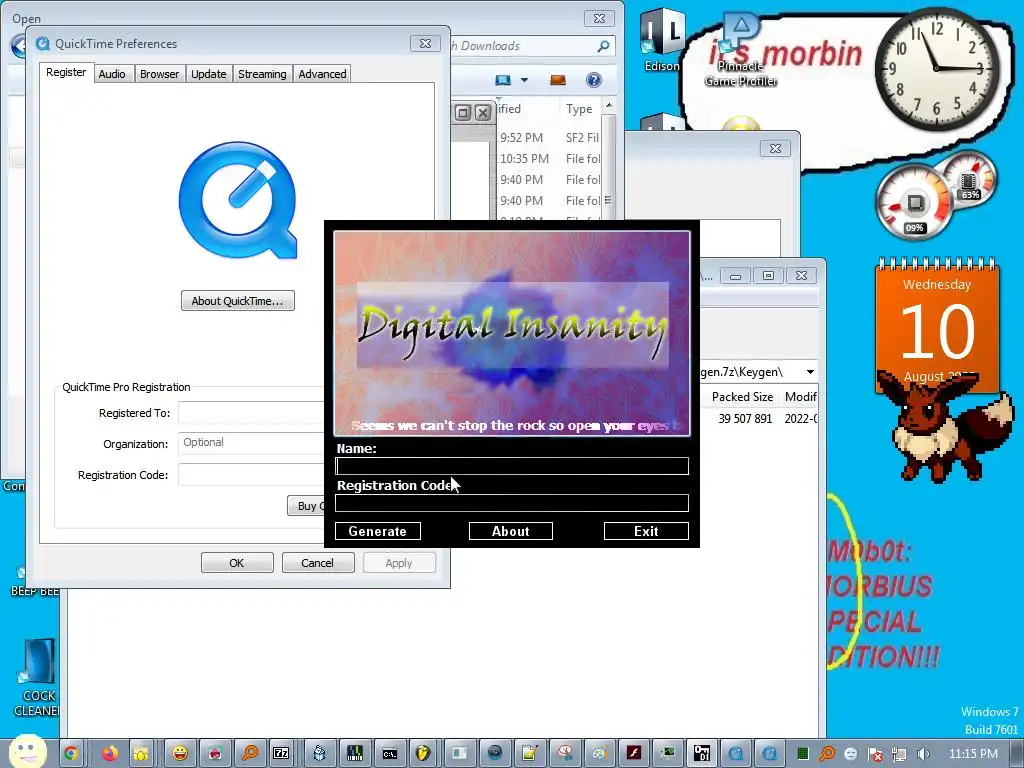Open Chrome from the taskbar
Image resolution: width=1024 pixels, height=768 pixels.
tap(71, 754)
